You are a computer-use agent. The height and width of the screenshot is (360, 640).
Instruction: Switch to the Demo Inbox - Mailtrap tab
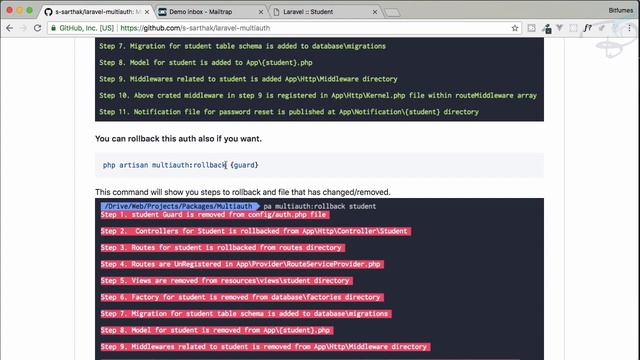pos(211,12)
